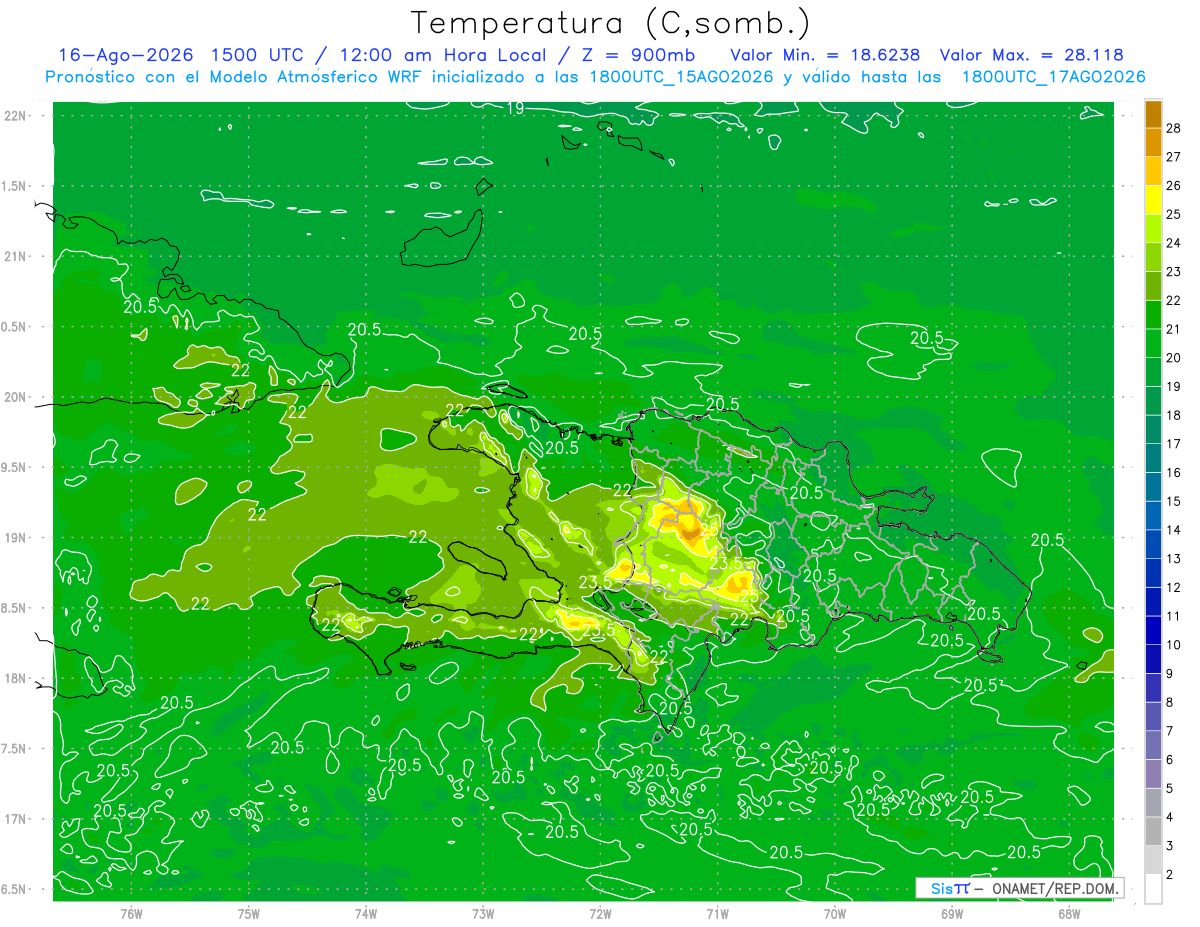Click the '75W' longitude axis label
The height and width of the screenshot is (927, 1200).
pos(249,914)
